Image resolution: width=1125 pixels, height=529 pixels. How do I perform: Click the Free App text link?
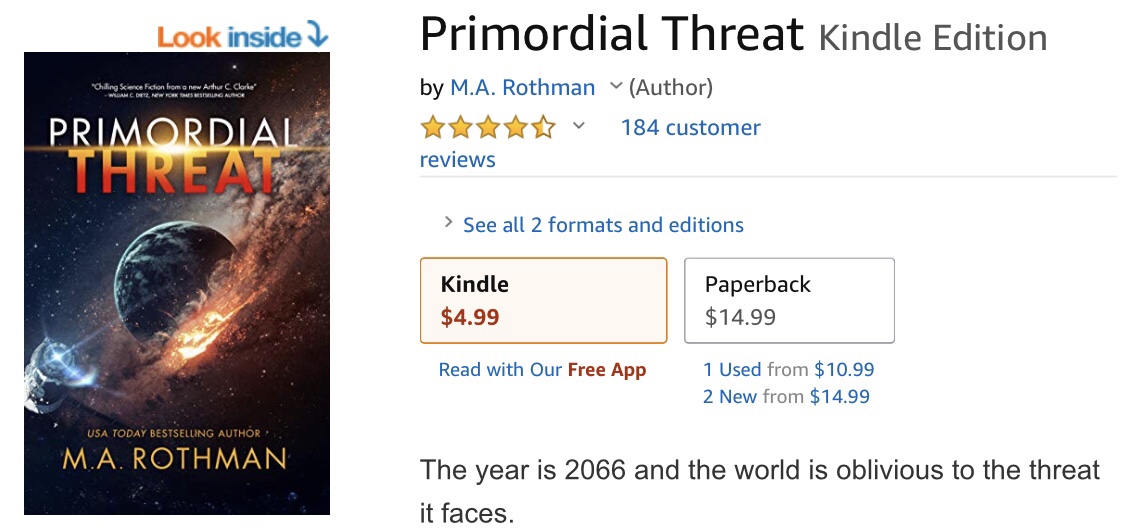tap(607, 370)
